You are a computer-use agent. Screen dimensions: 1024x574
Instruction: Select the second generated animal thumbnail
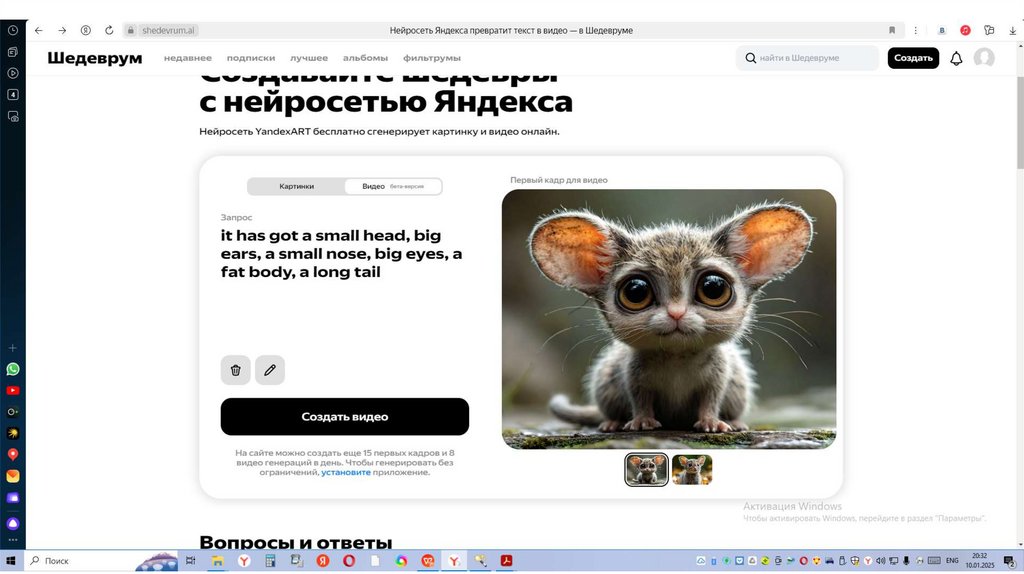[x=692, y=469]
